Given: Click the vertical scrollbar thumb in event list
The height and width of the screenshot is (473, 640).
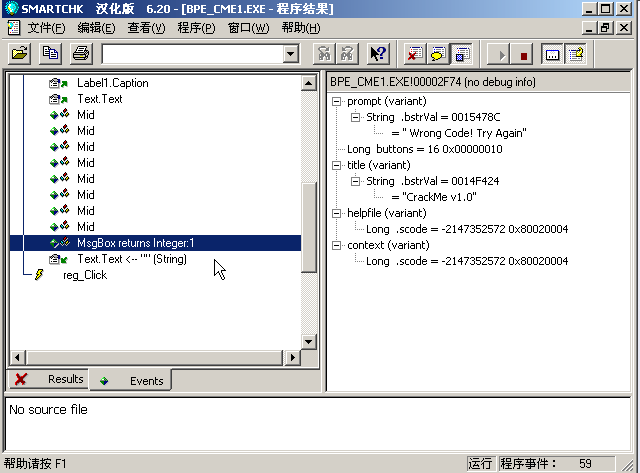Looking at the screenshot, I should [x=309, y=227].
